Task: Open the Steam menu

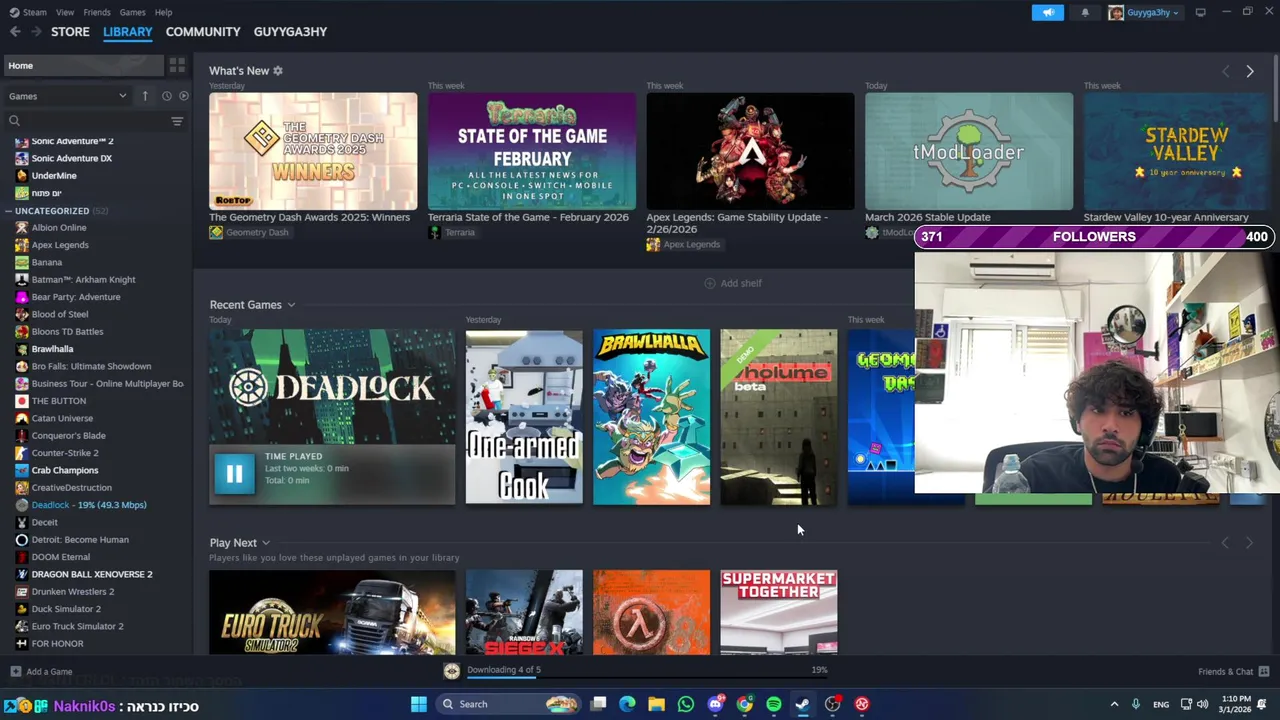Action: (28, 12)
